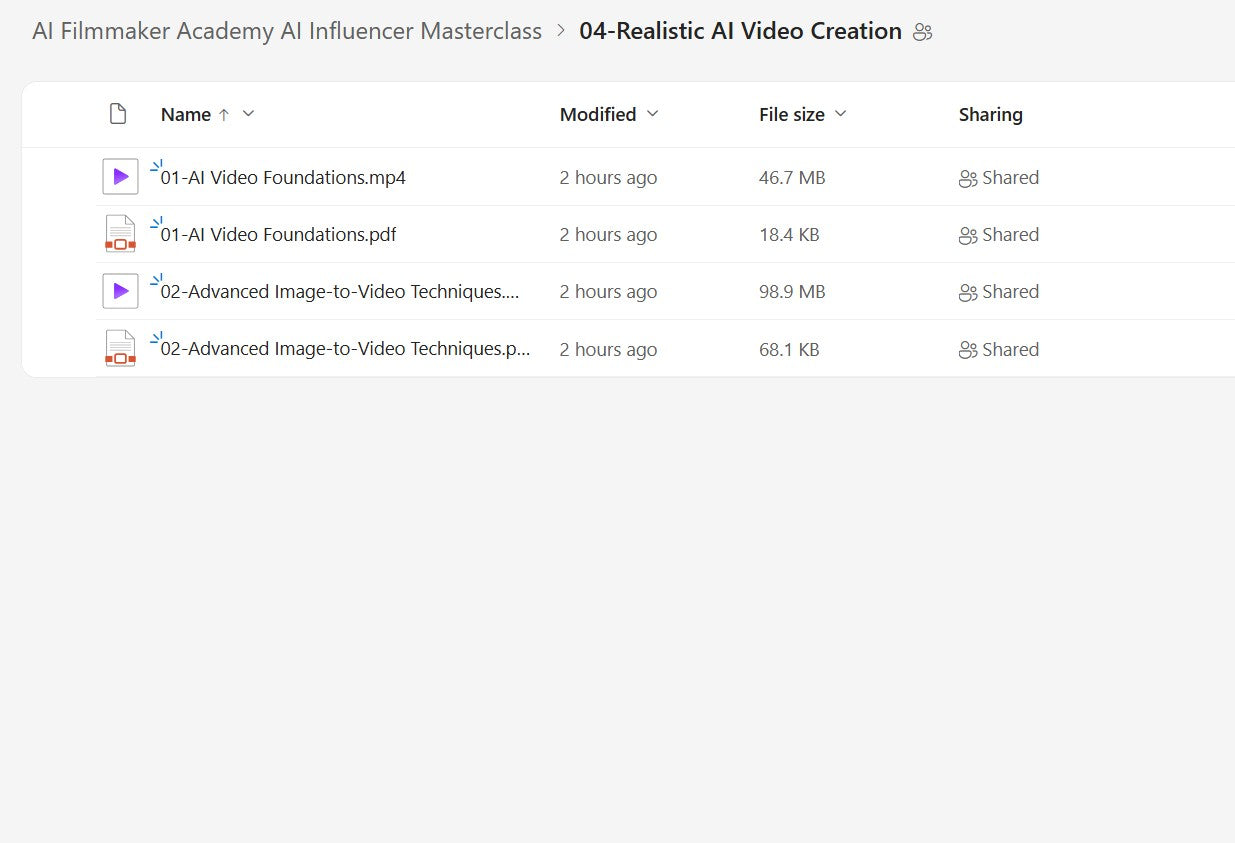
Task: Click sharing icon in the 68.1 KB file row
Action: click(x=967, y=350)
